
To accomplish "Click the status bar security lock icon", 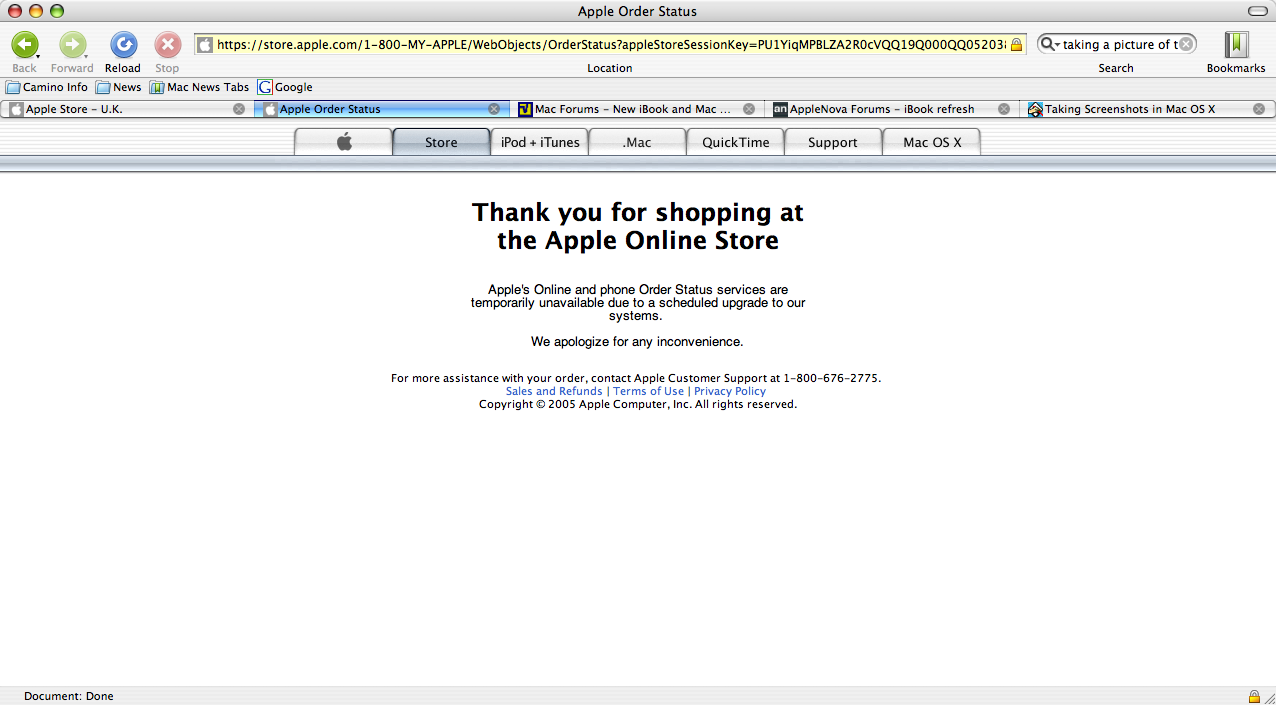I will [x=1254, y=696].
